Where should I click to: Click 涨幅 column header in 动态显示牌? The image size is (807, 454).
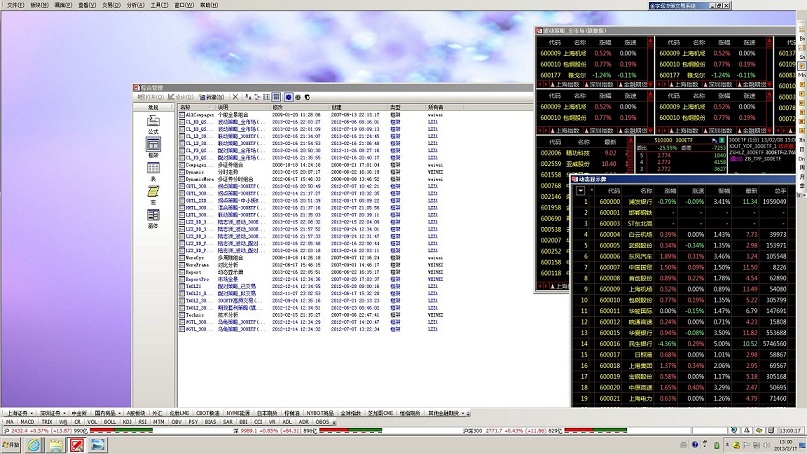[x=670, y=190]
